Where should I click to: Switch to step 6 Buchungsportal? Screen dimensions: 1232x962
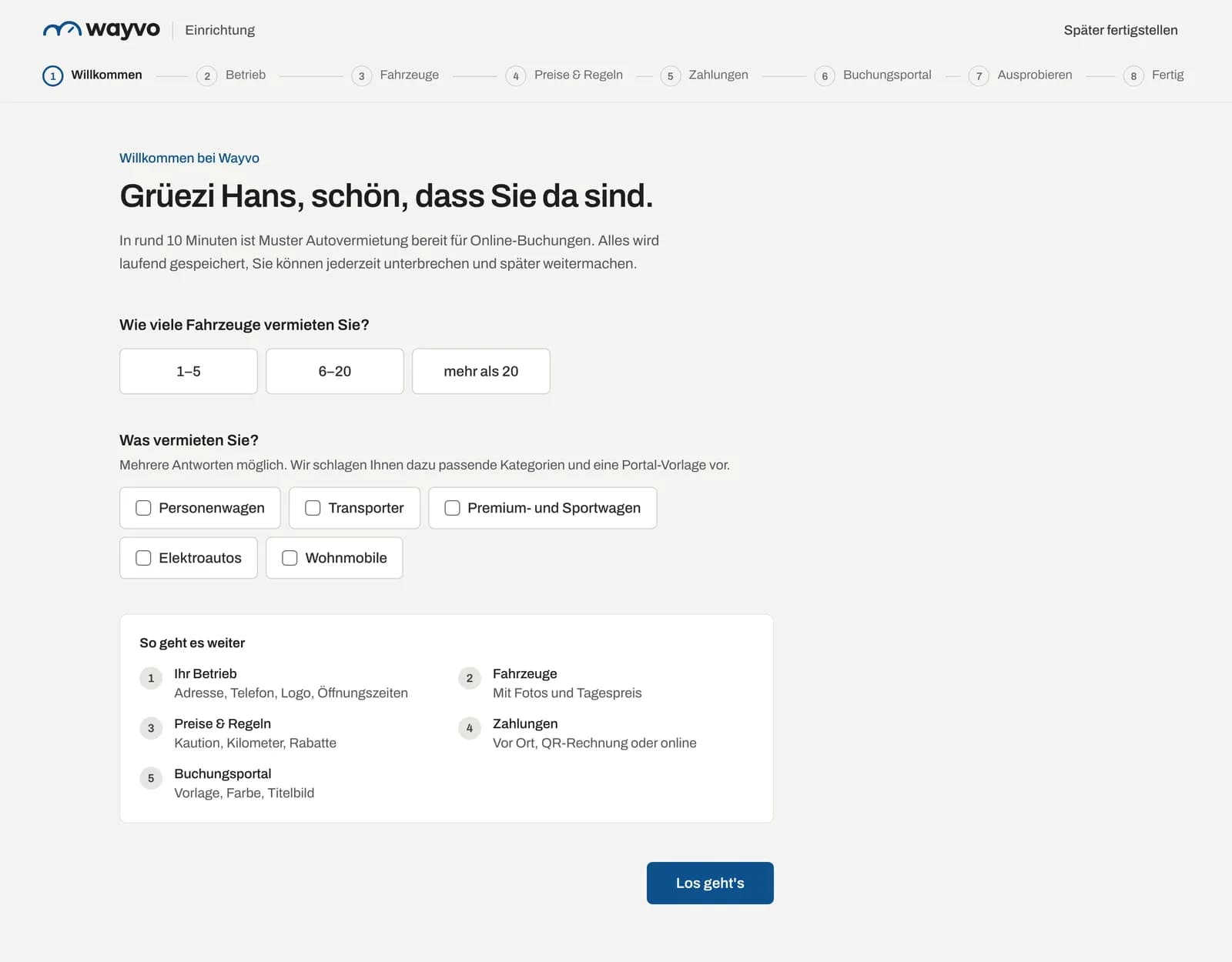click(x=873, y=75)
